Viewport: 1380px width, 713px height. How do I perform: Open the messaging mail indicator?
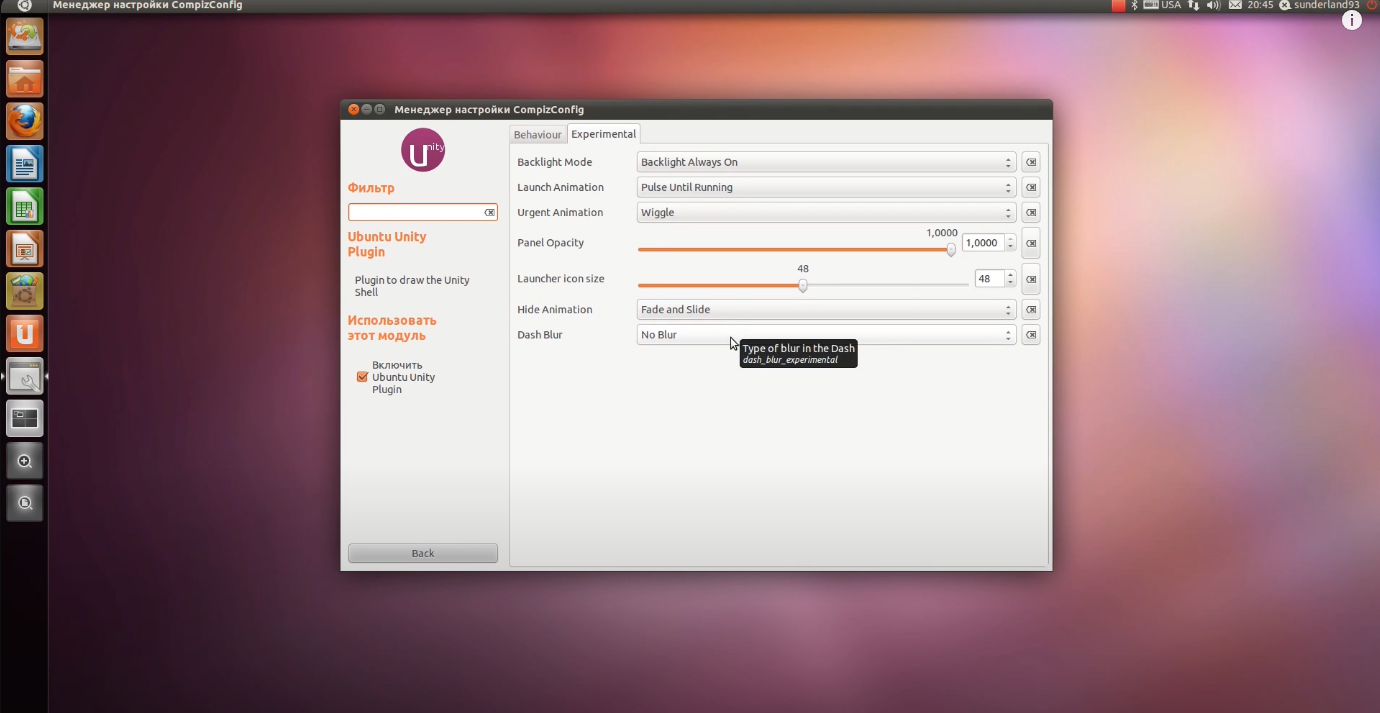tap(1235, 5)
